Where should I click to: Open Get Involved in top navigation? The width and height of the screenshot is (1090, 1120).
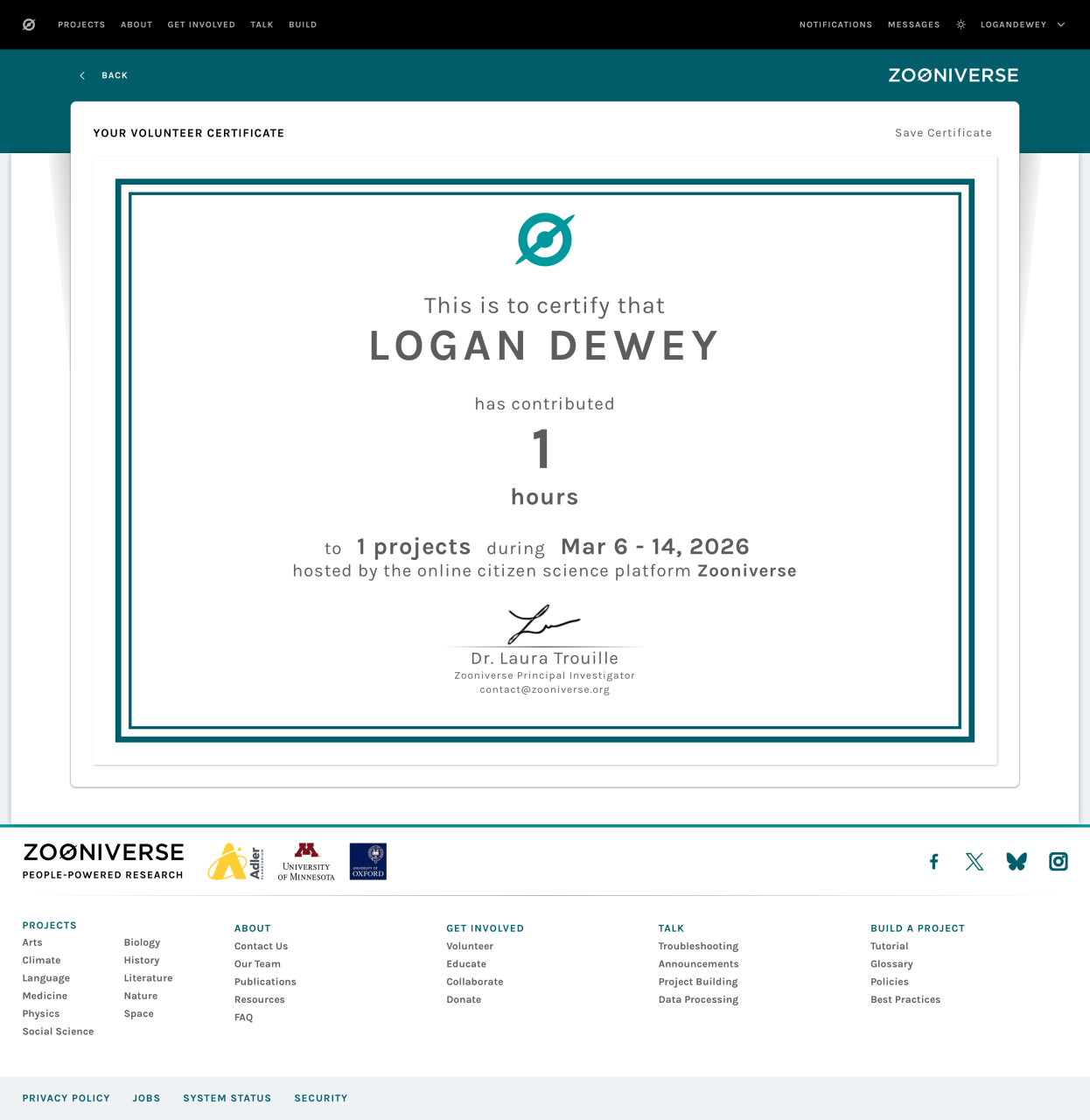[x=201, y=24]
